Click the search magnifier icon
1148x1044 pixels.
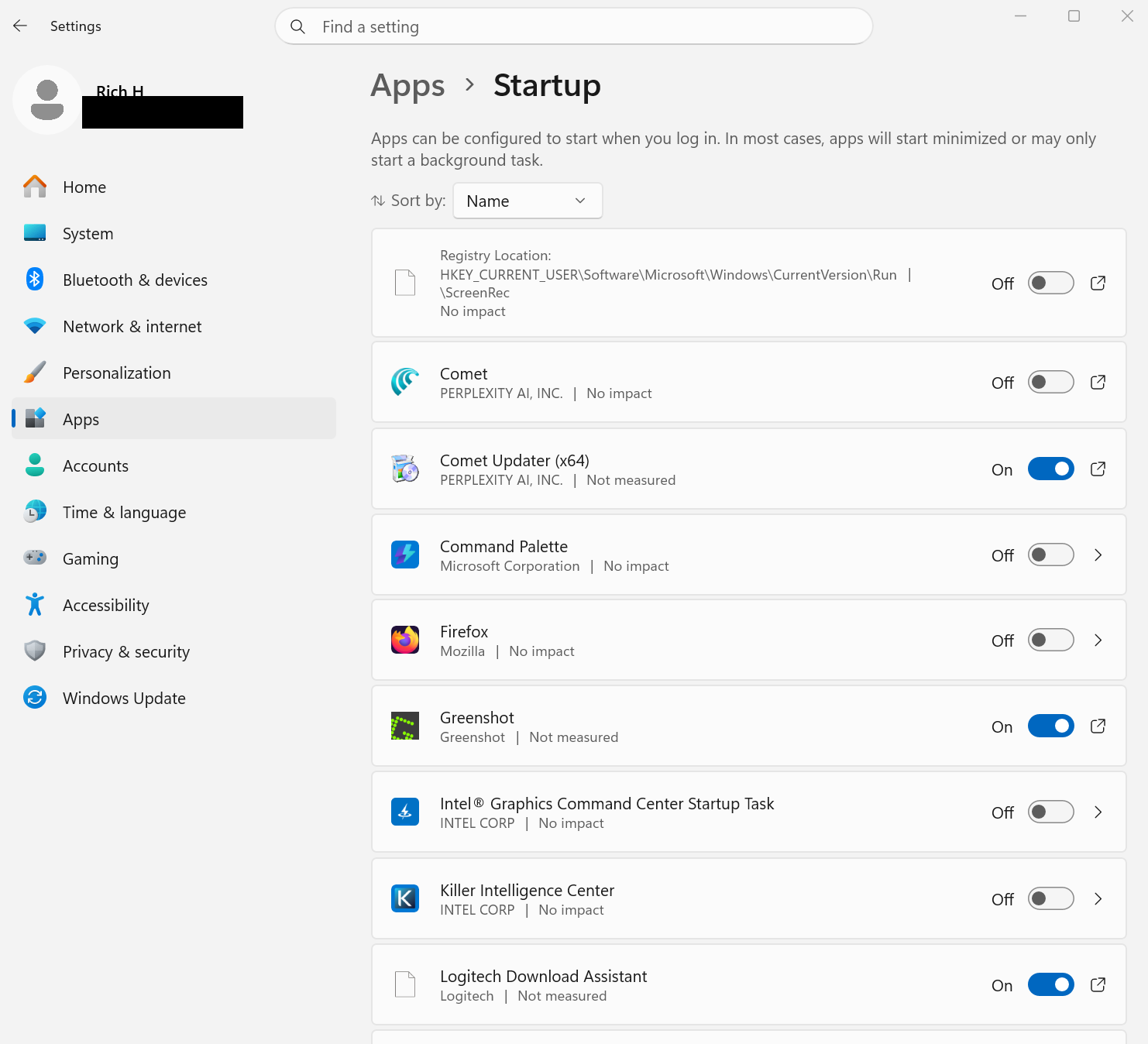pyautogui.click(x=297, y=27)
